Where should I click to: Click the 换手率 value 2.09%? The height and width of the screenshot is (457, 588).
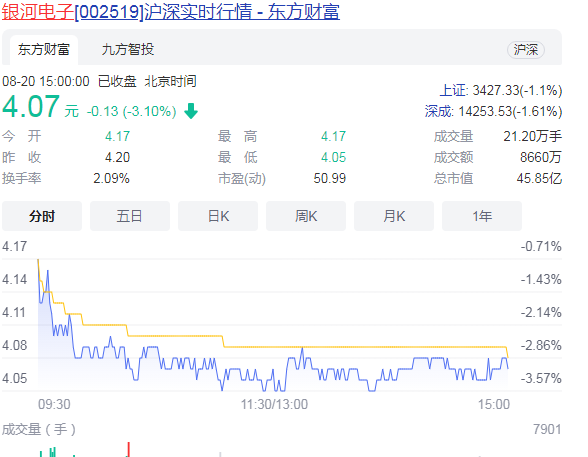pyautogui.click(x=111, y=178)
